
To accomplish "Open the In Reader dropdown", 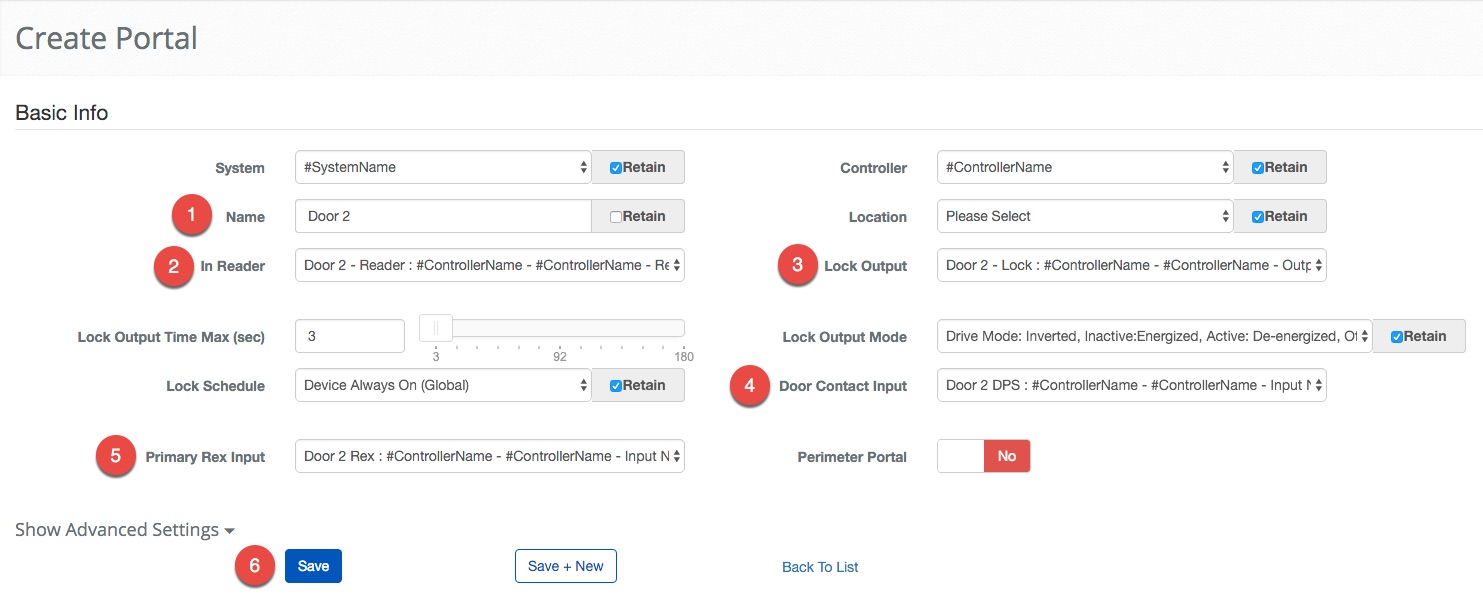I will tap(489, 265).
